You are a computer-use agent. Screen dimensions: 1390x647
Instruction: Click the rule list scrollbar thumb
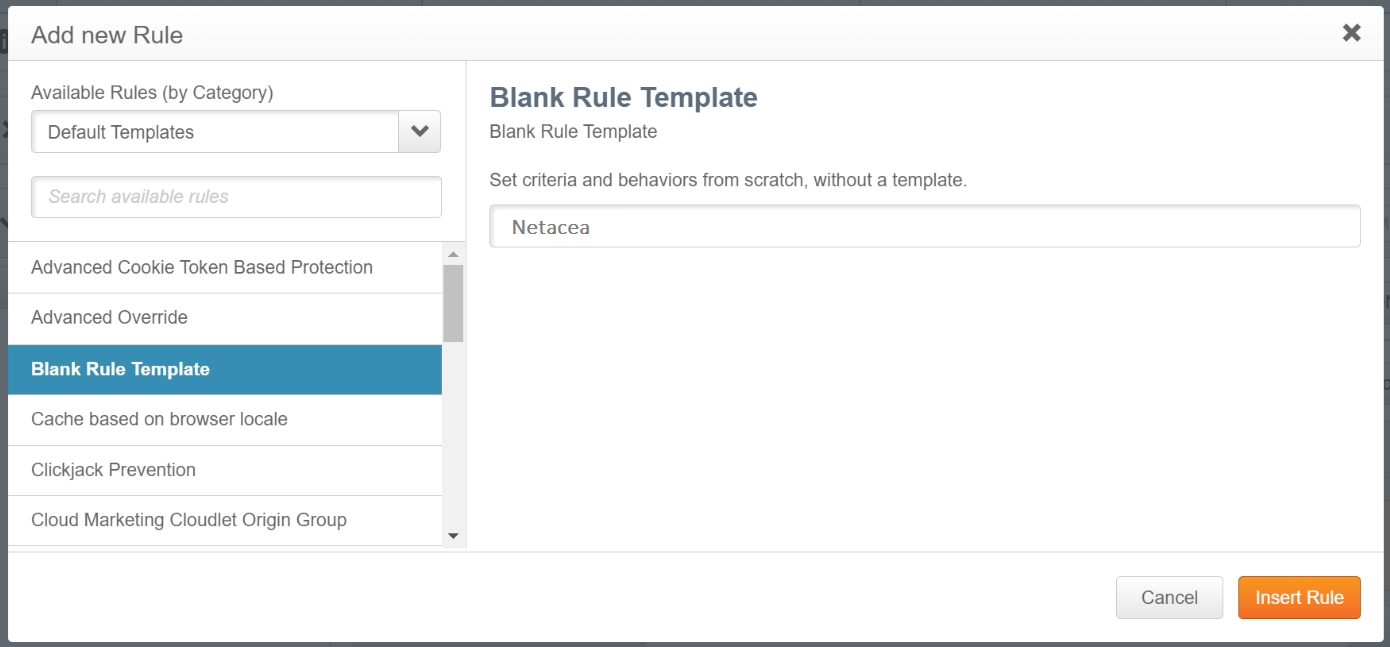pyautogui.click(x=453, y=303)
